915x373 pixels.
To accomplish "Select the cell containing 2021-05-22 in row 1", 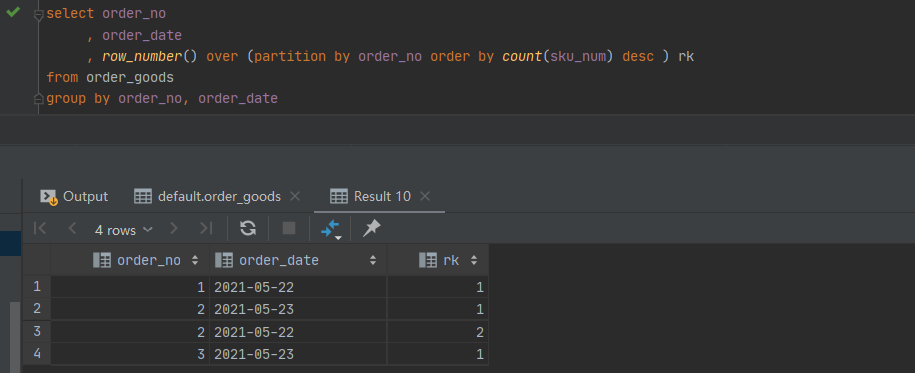I will pyautogui.click(x=298, y=287).
